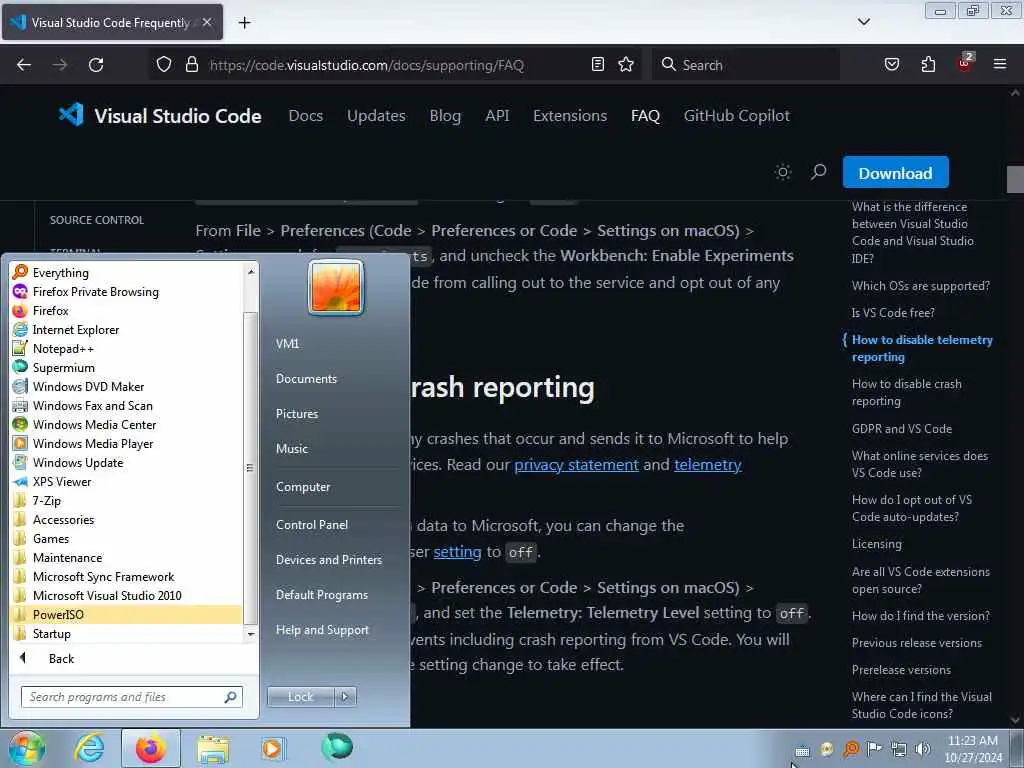Click the blue Download button
Viewport: 1024px width, 768px height.
point(895,172)
